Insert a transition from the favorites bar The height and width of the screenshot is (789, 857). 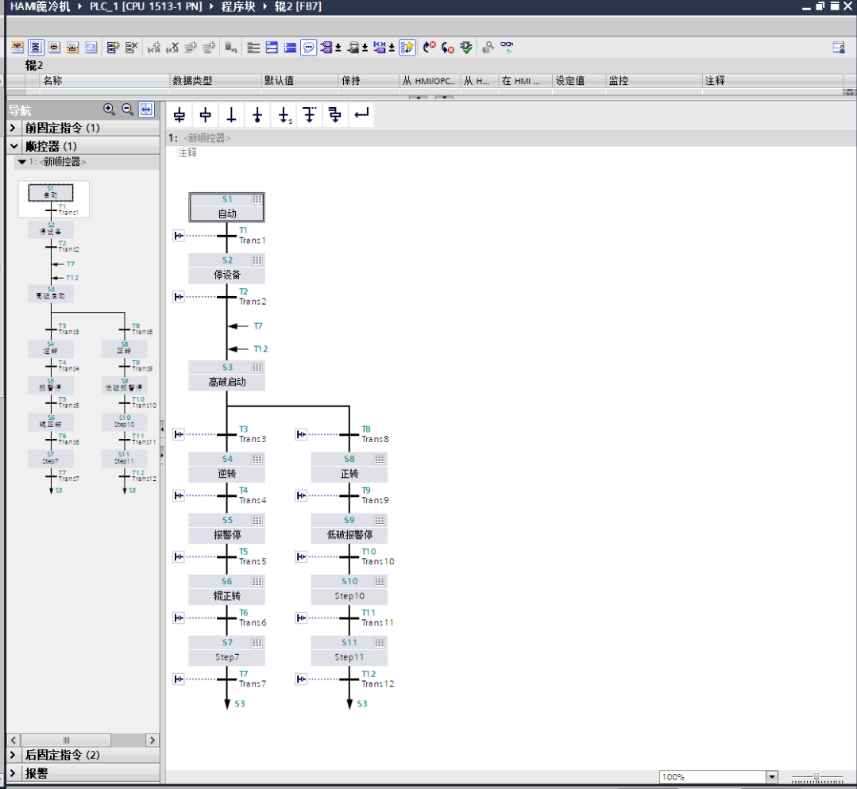point(231,115)
